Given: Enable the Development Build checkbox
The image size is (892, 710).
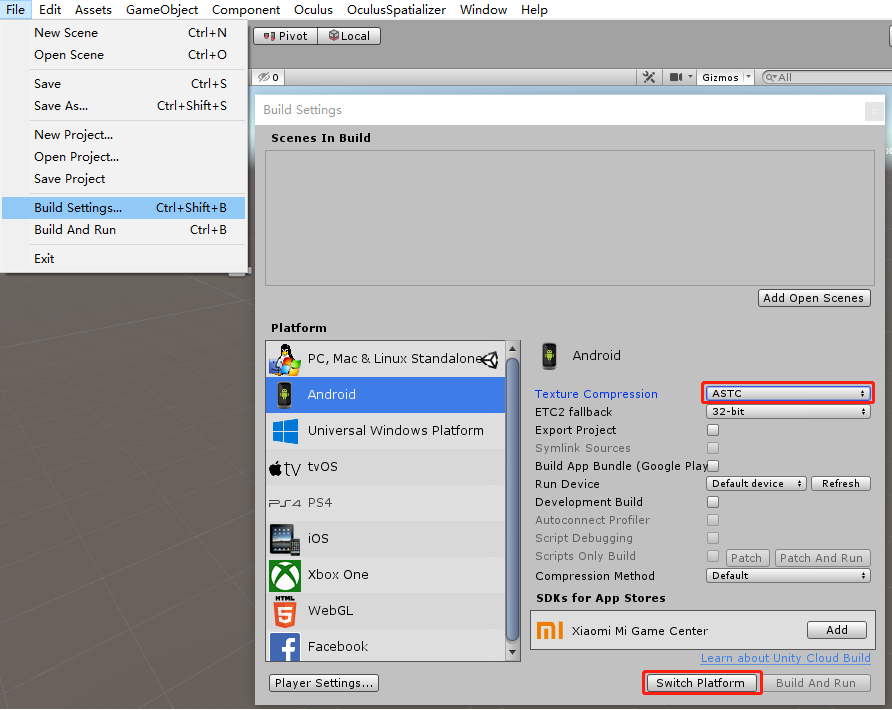Looking at the screenshot, I should 713,502.
